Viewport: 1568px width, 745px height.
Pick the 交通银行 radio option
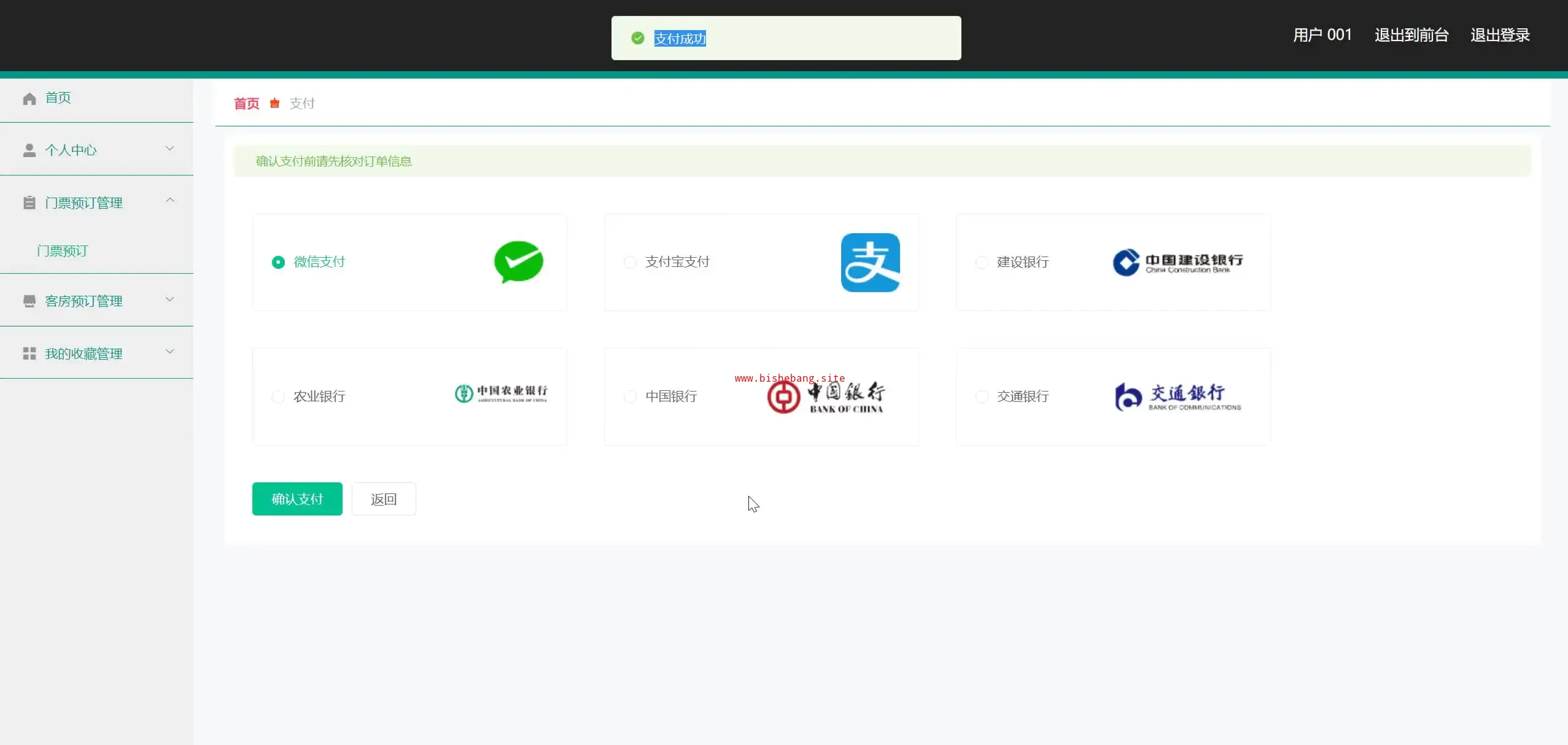[982, 397]
